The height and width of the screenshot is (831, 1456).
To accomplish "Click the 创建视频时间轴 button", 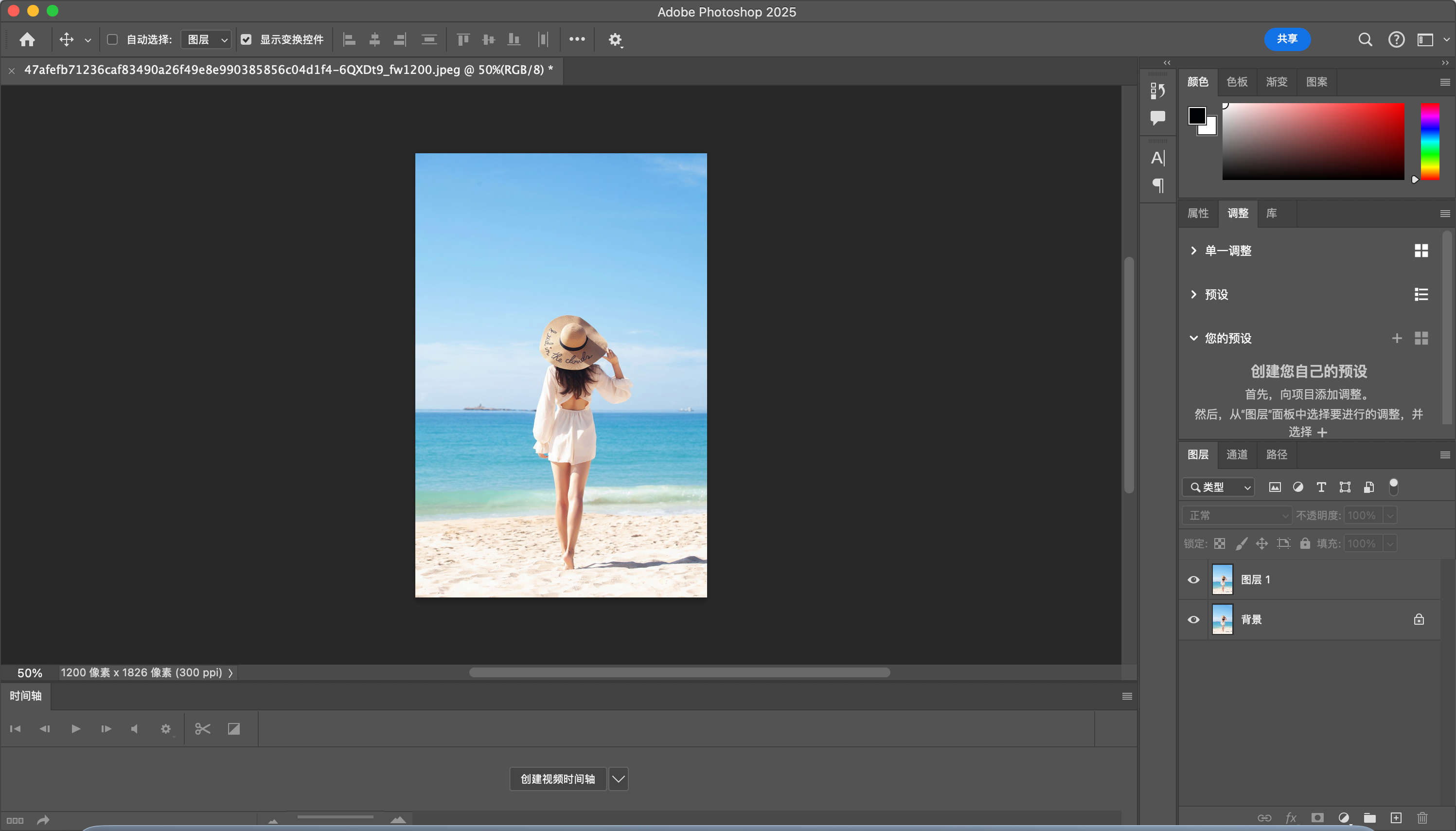I will (557, 778).
